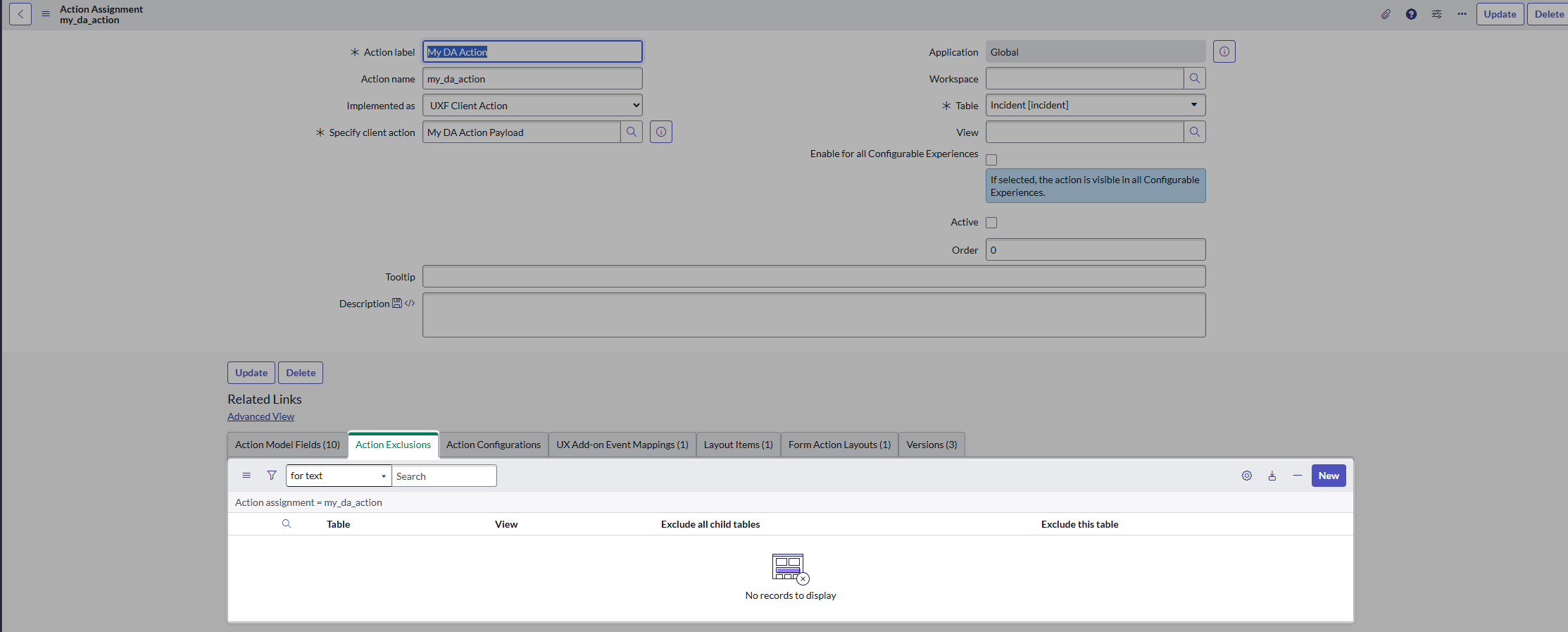Open the 'for text' search field dropdown
Image resolution: width=1568 pixels, height=632 pixels.
click(338, 476)
